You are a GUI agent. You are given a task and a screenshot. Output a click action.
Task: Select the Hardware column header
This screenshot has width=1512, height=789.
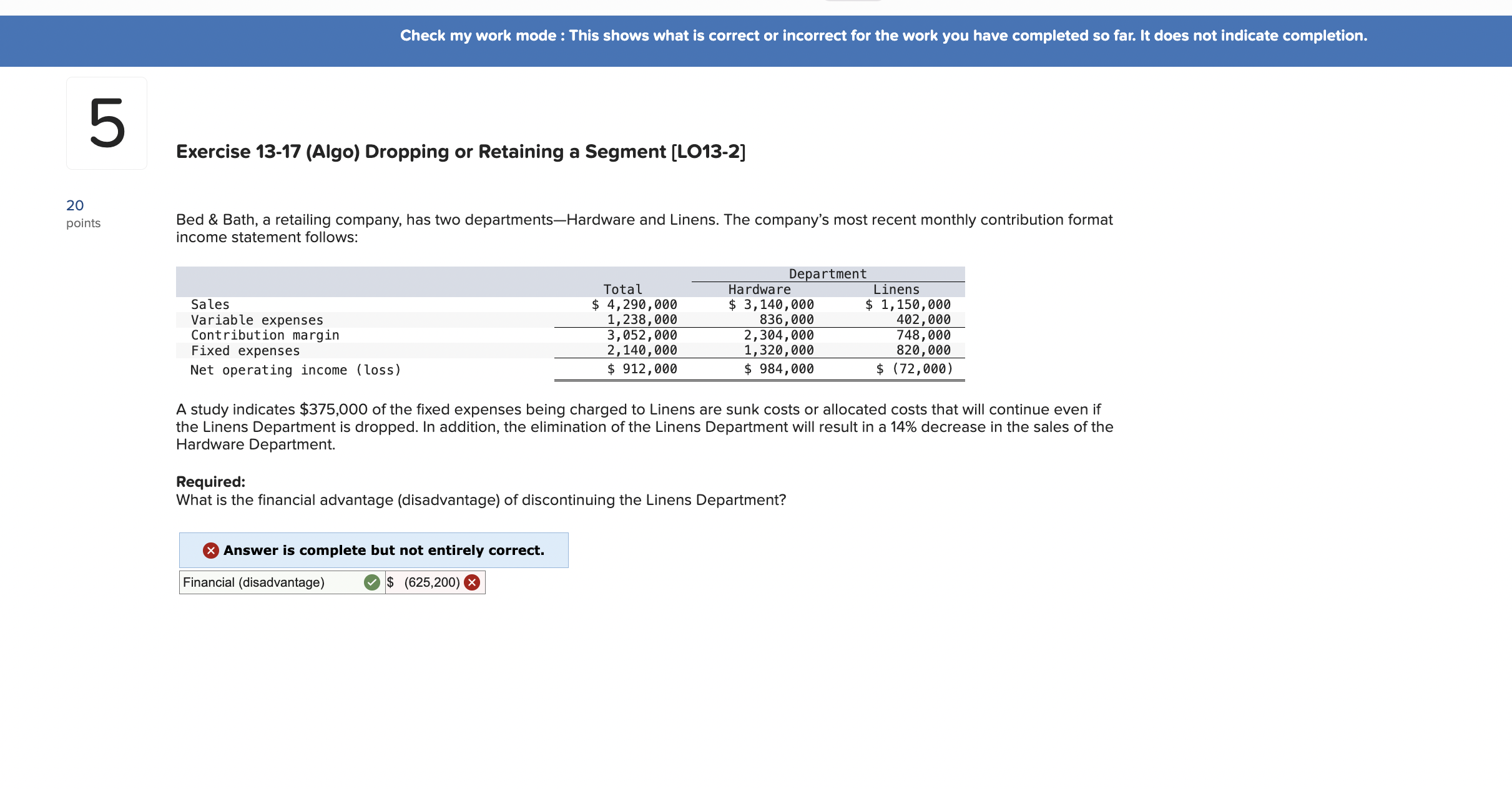(759, 290)
